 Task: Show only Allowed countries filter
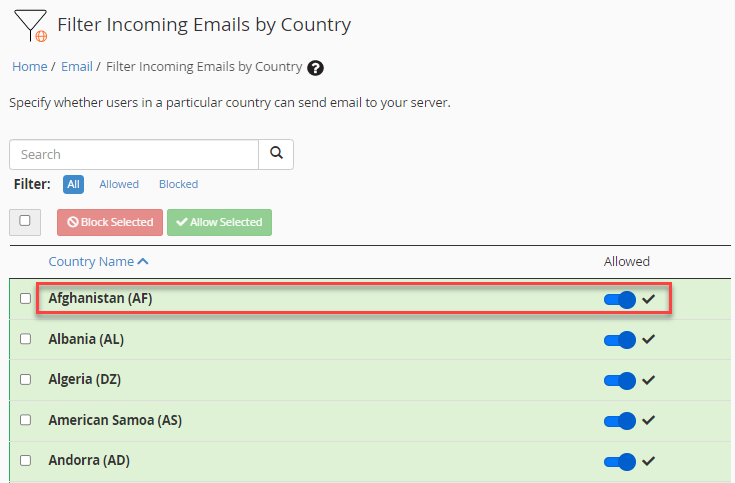click(119, 184)
